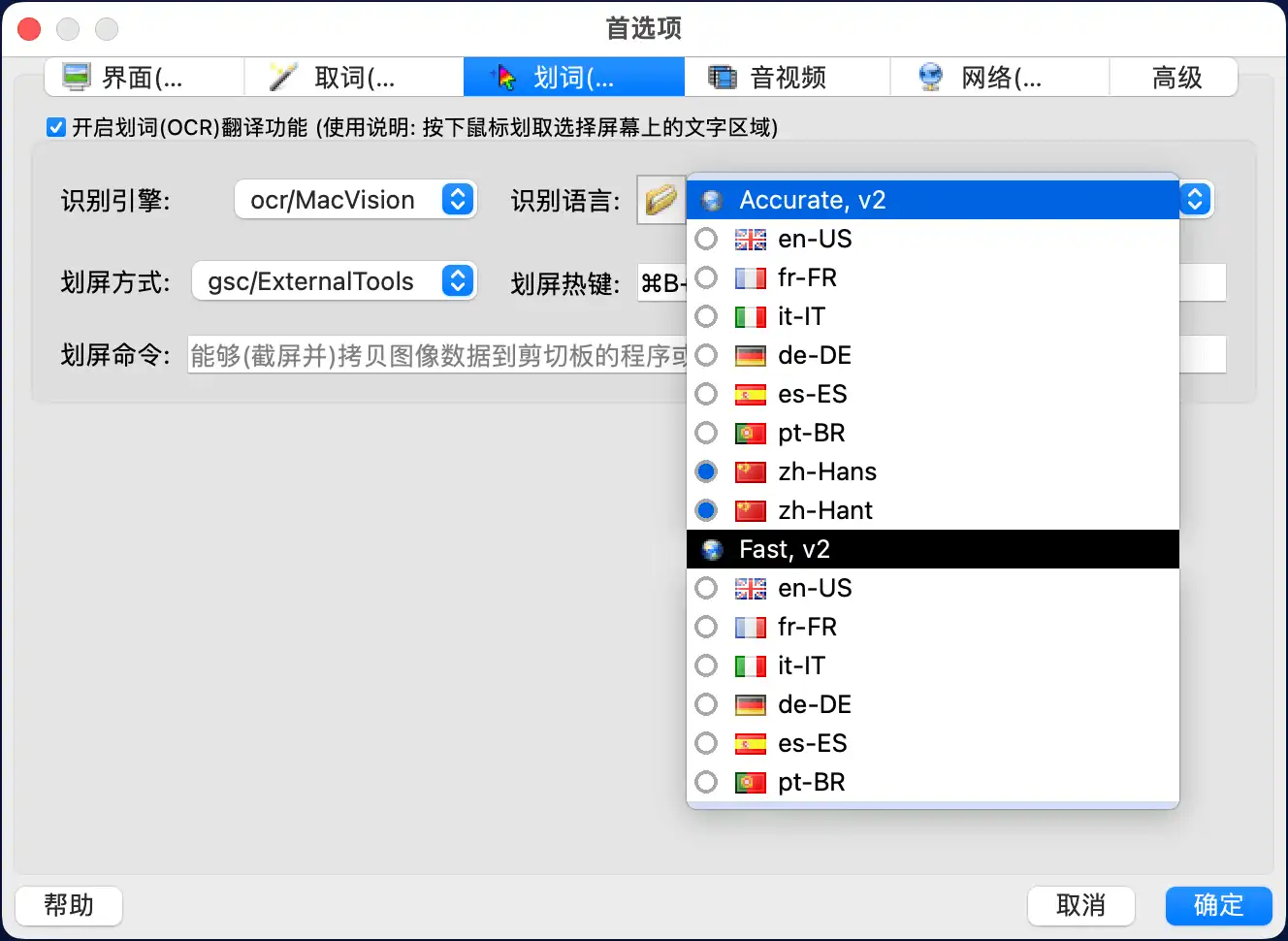Switch to the 音视频 tab
The height and width of the screenshot is (941, 1288).
click(x=788, y=77)
